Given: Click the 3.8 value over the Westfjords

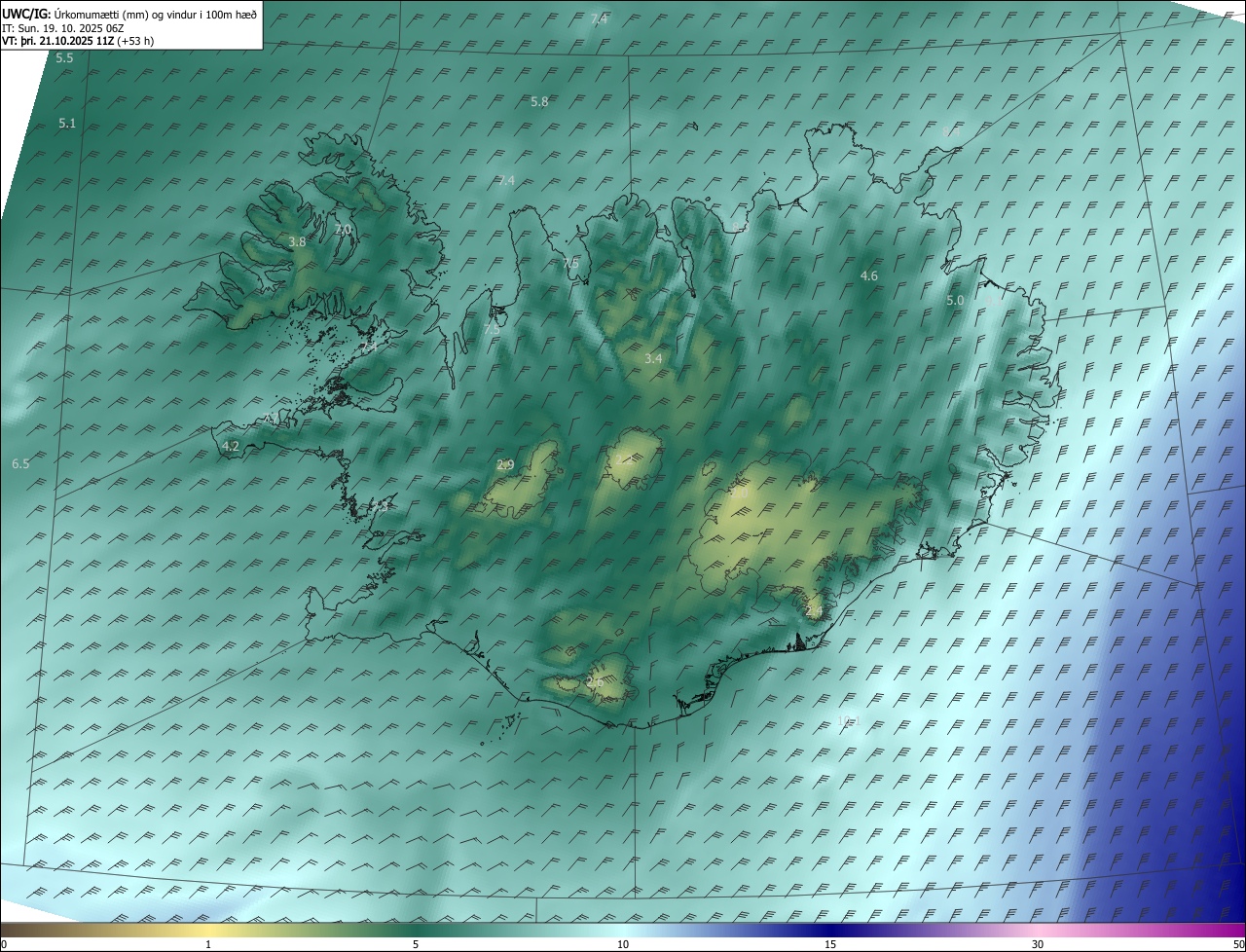Looking at the screenshot, I should point(298,242).
